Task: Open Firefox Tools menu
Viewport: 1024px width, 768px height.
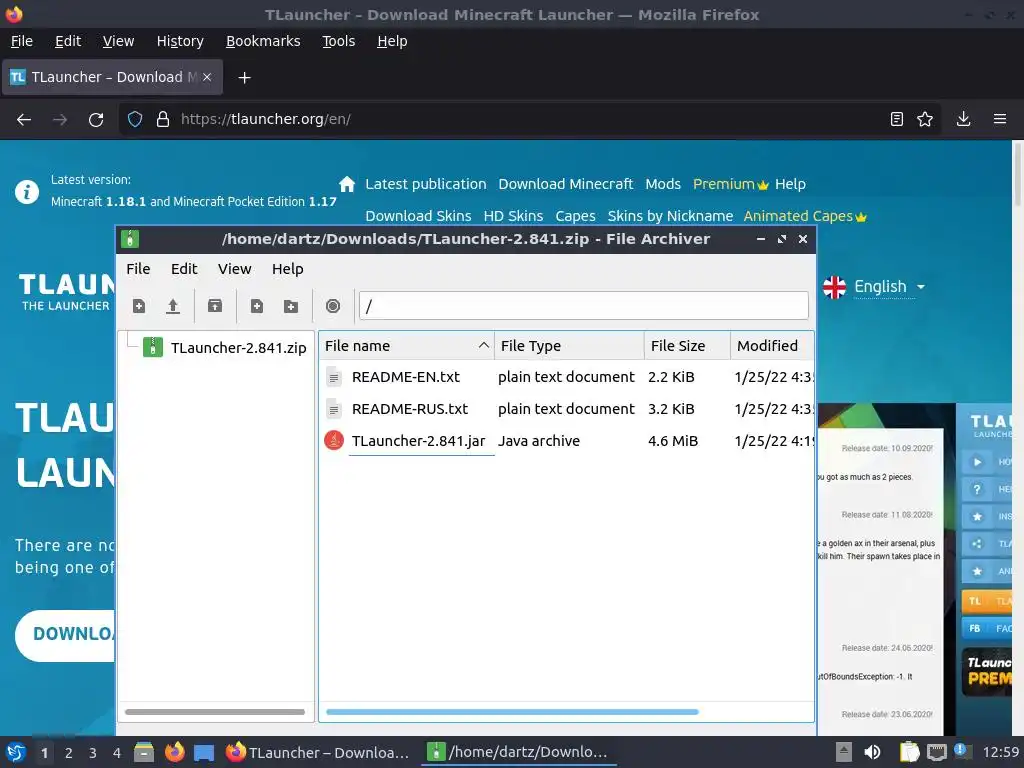Action: [338, 41]
